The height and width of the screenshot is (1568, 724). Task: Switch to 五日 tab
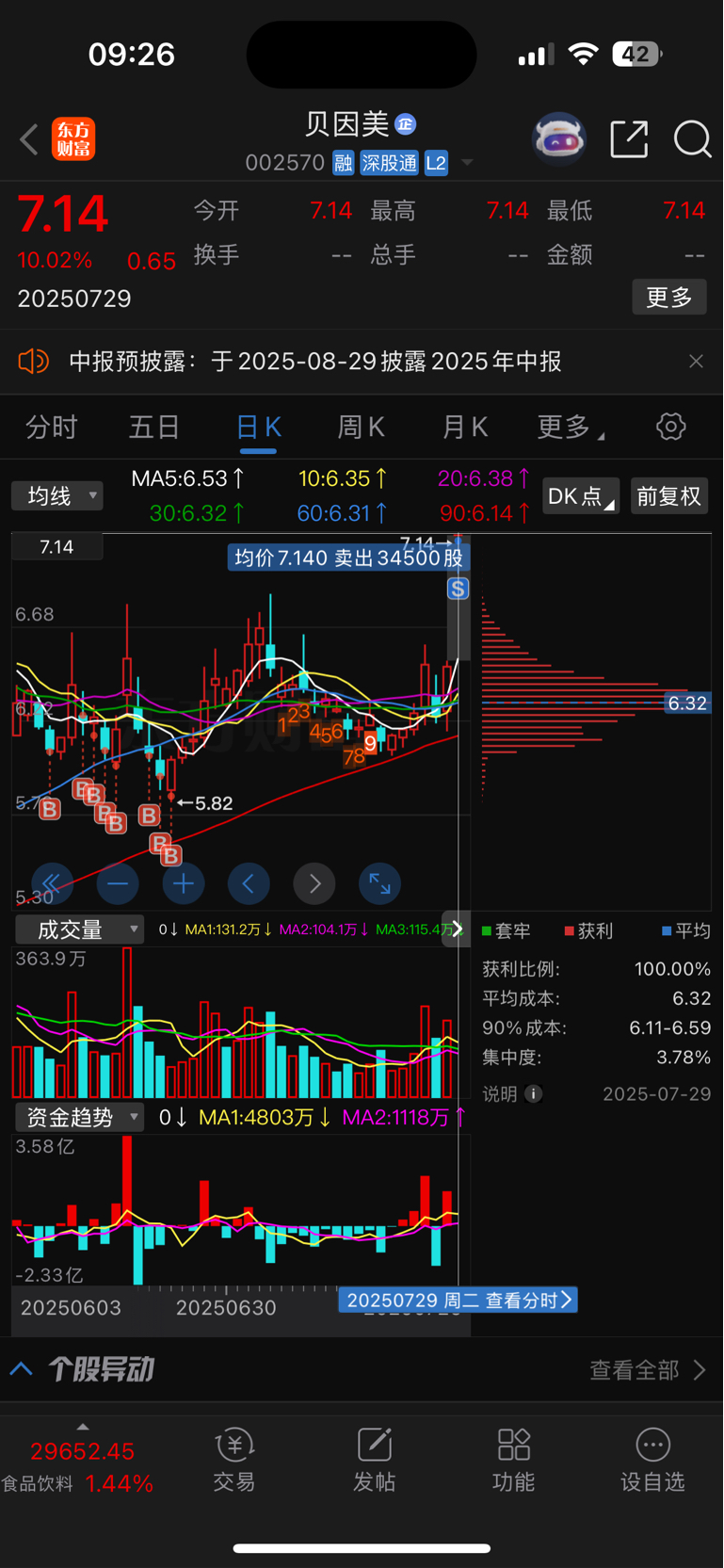coord(154,428)
